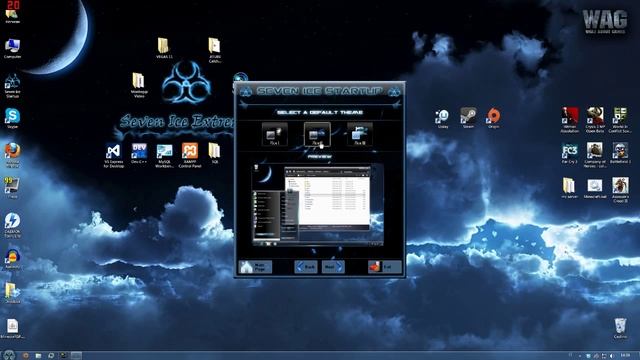640x360 pixels.
Task: Open the headphones app desktop shortcut
Action: [x=12, y=259]
